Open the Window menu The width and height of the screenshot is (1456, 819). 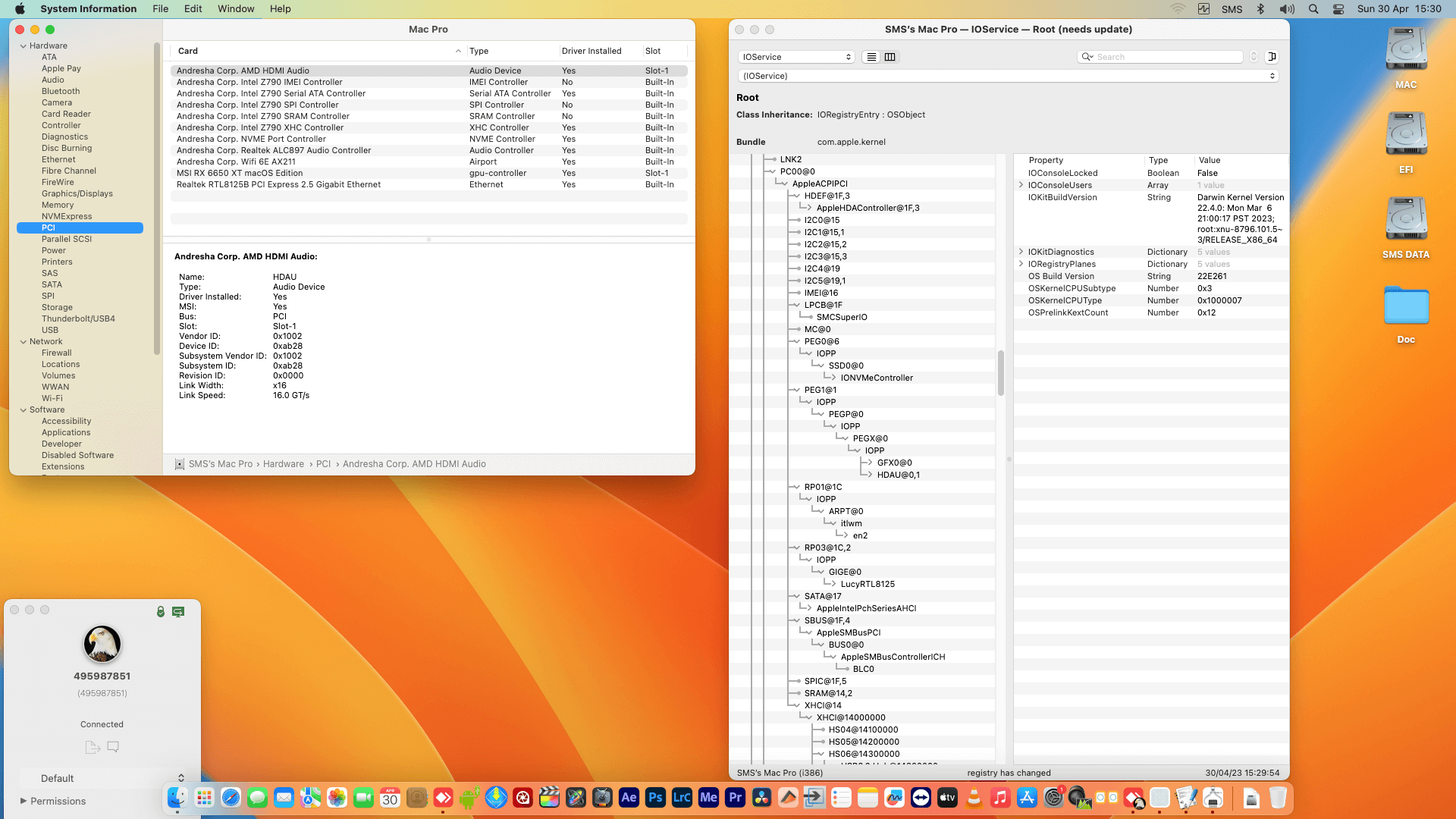click(x=236, y=9)
